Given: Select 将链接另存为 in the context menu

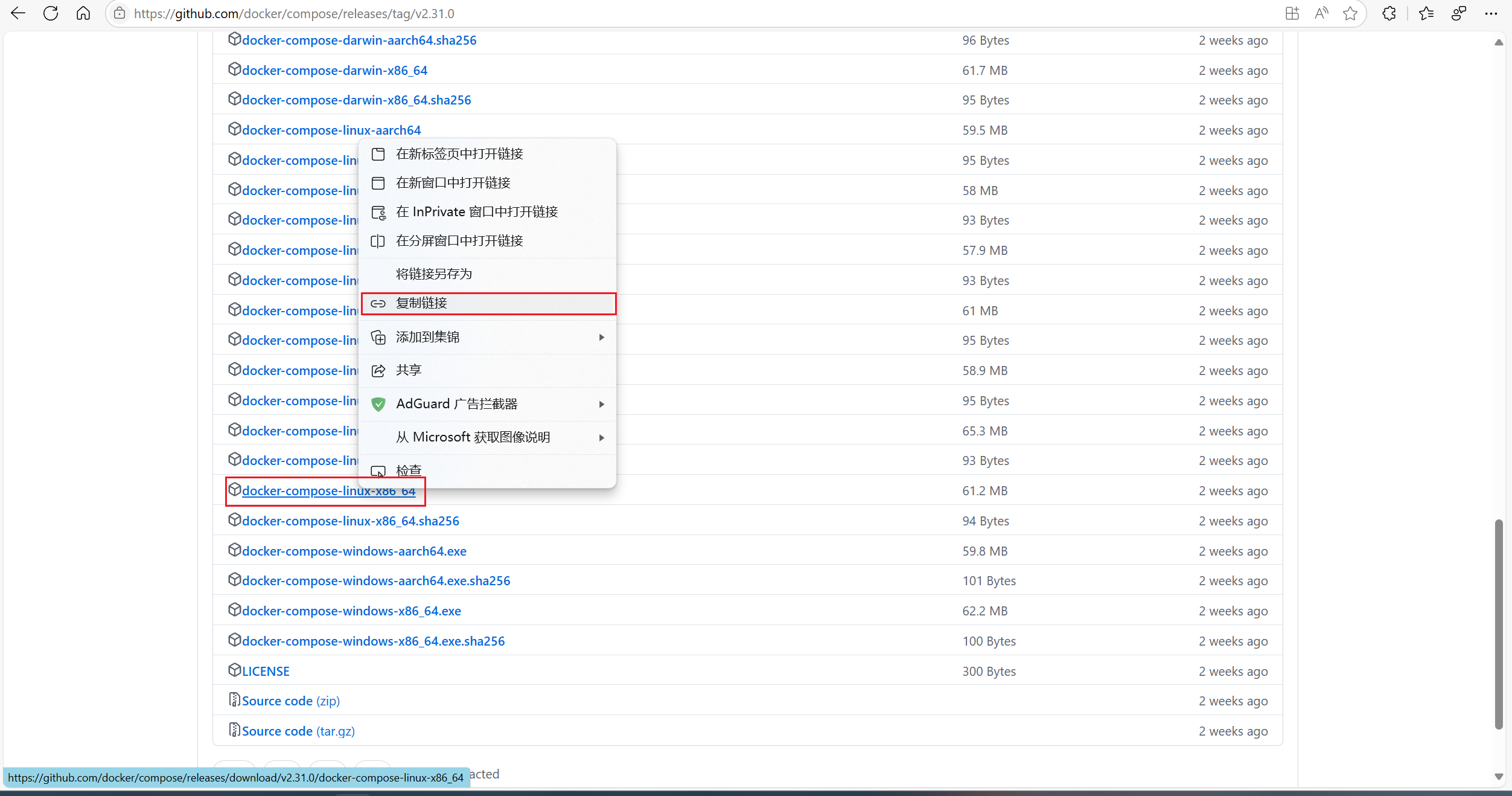Looking at the screenshot, I should pos(488,274).
